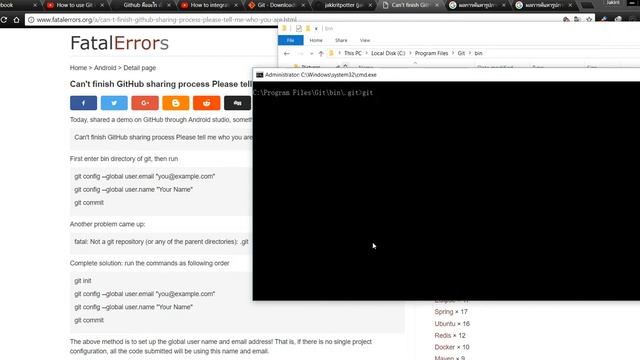
Task: Click the browser address bar URL
Action: click(167, 20)
